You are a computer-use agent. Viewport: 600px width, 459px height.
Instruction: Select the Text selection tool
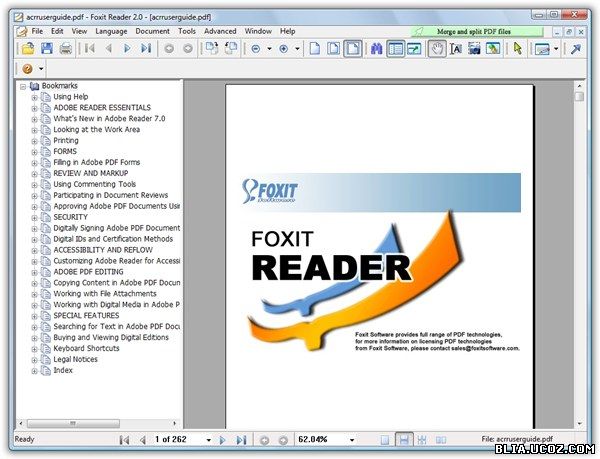456,49
